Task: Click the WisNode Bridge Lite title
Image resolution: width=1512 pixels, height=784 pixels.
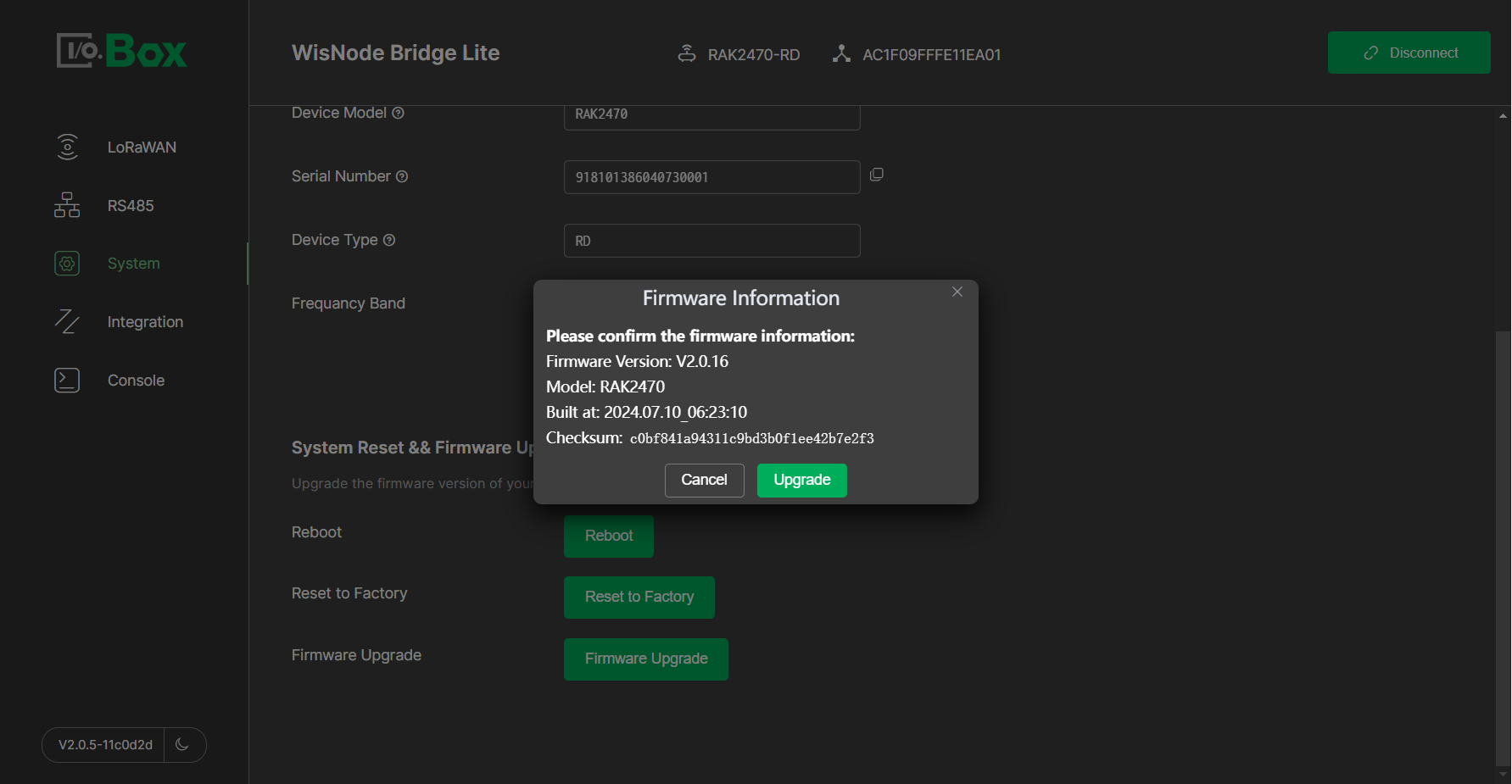Action: tap(396, 53)
